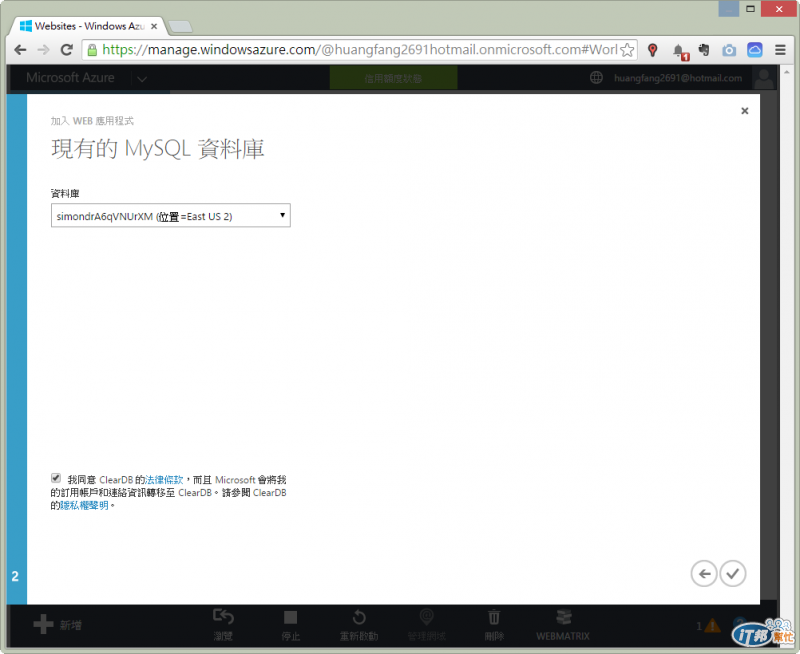Click the Microsoft Azure logo text

click(70, 78)
